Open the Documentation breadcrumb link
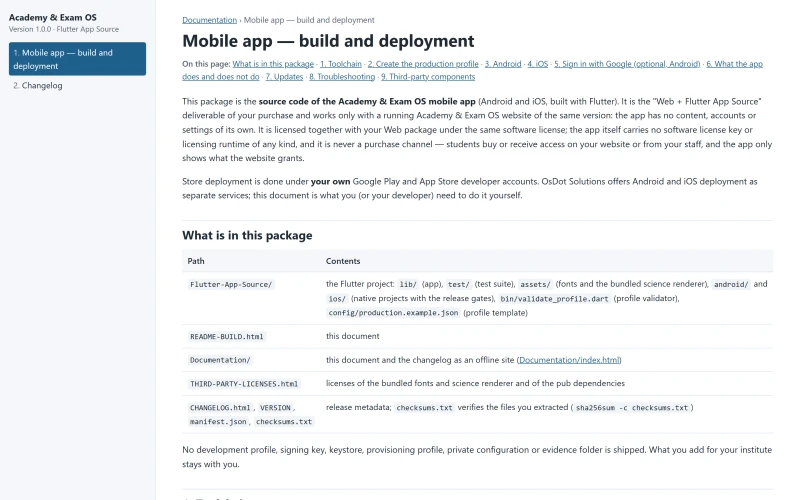The width and height of the screenshot is (800, 500). coord(209,20)
